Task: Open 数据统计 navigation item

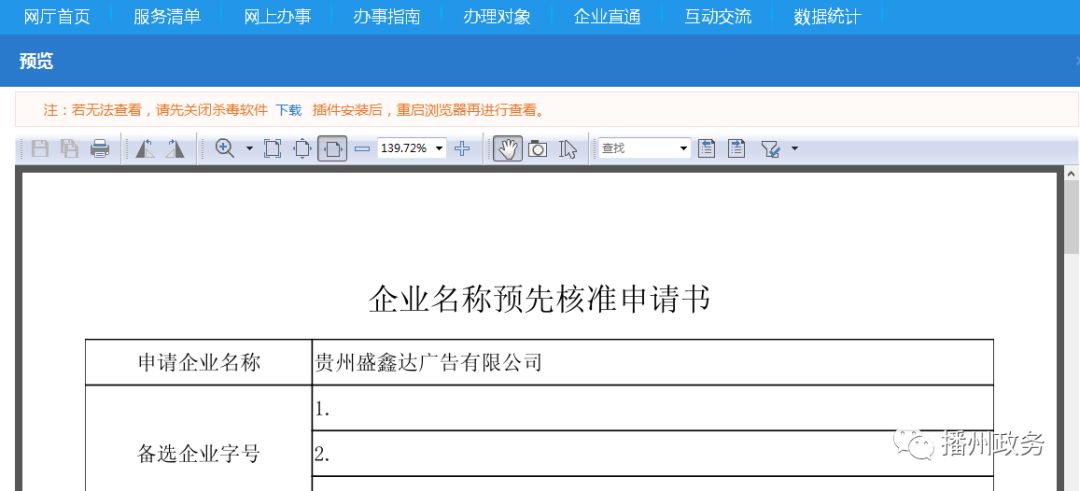Action: click(827, 17)
